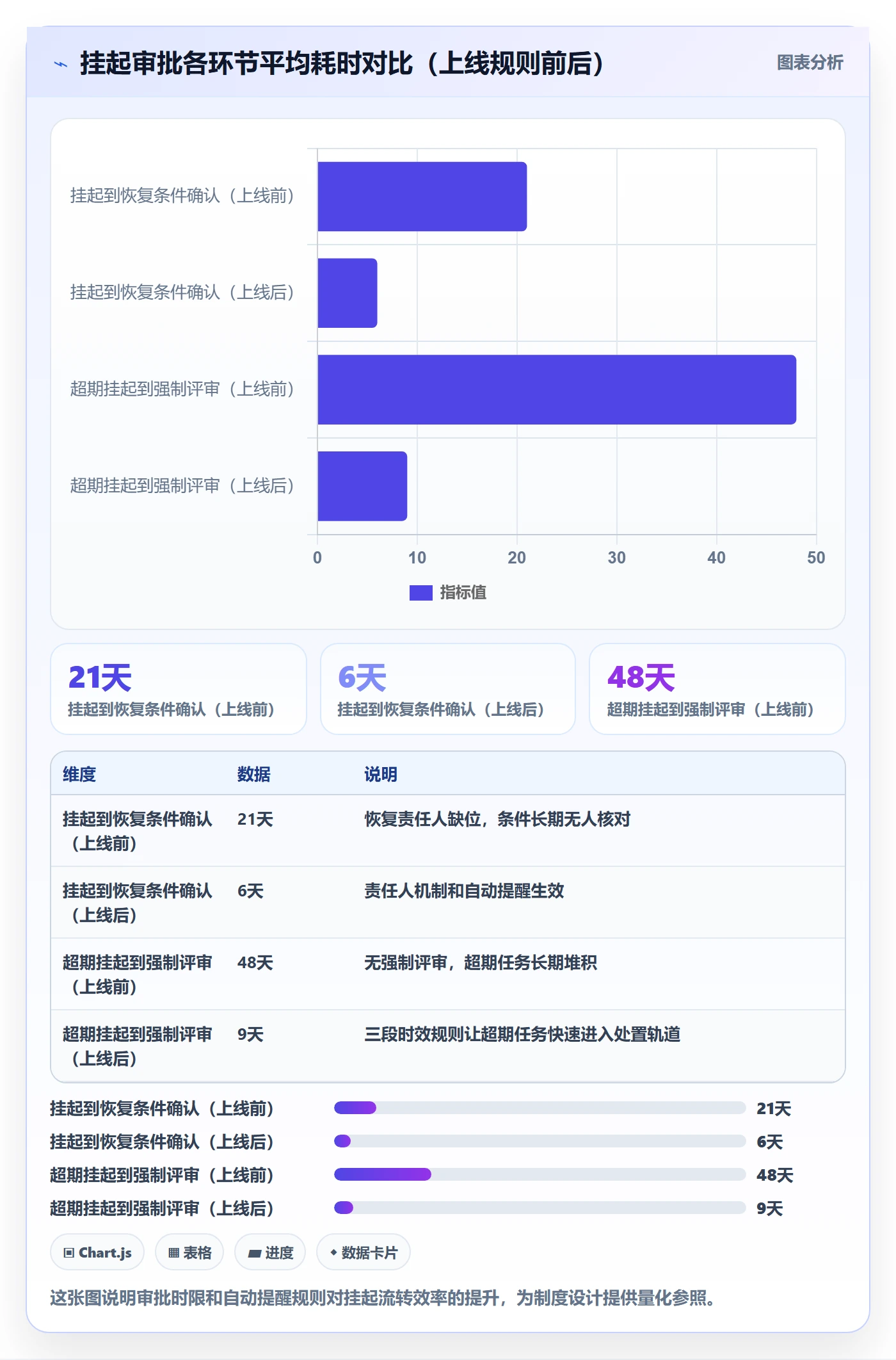The width and height of the screenshot is (896, 1360).
Task: Select the 9-value bar in chart
Action: 362,486
